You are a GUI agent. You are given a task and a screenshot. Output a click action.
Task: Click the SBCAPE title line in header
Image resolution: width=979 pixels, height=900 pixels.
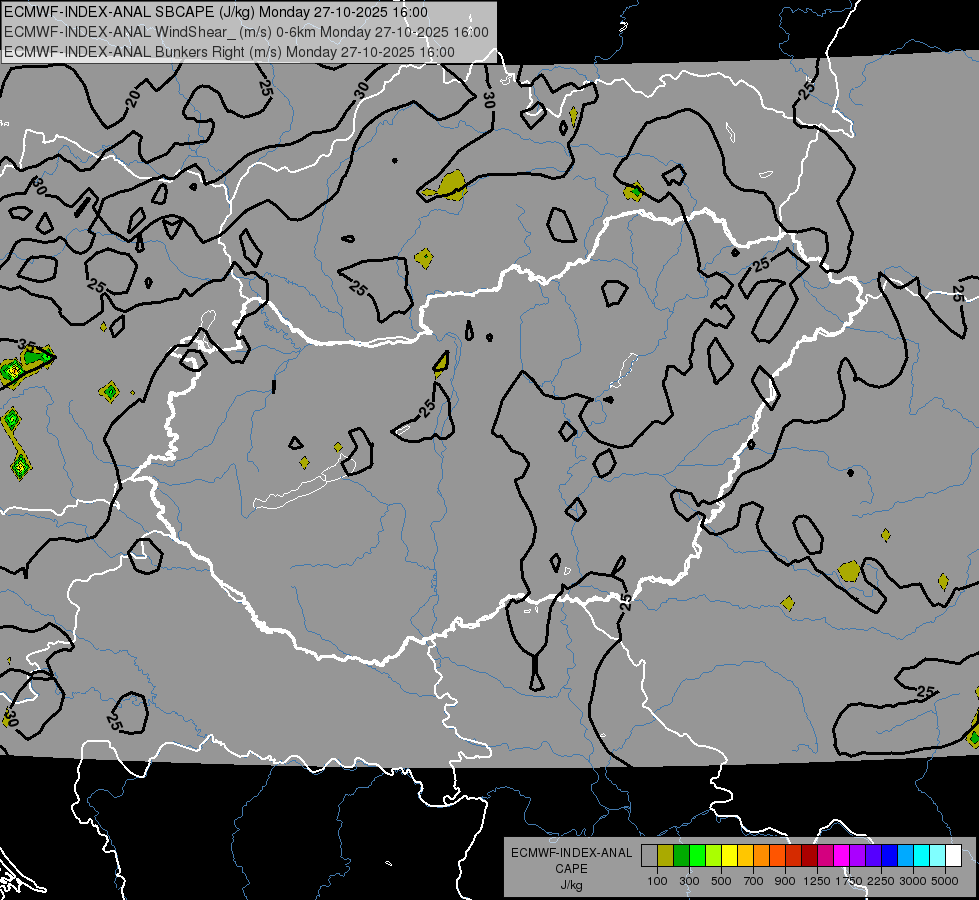click(216, 12)
